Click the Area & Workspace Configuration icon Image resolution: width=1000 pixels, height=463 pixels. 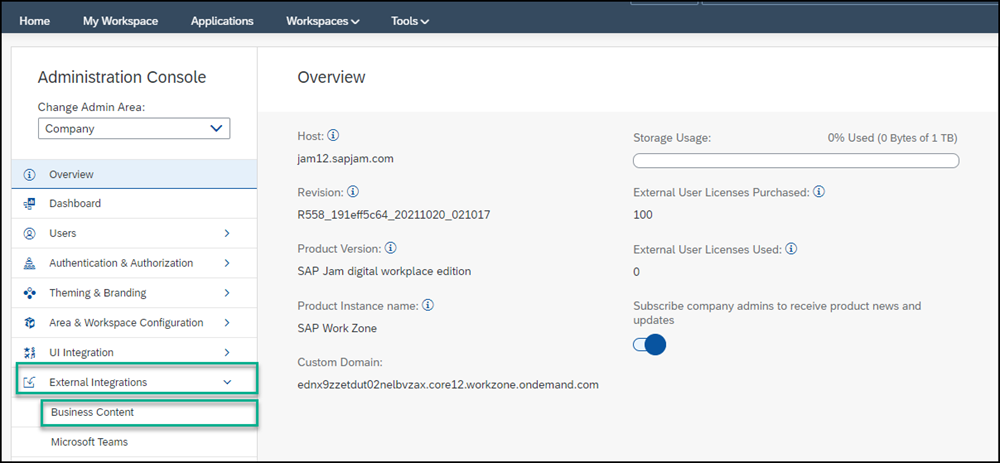pos(29,323)
